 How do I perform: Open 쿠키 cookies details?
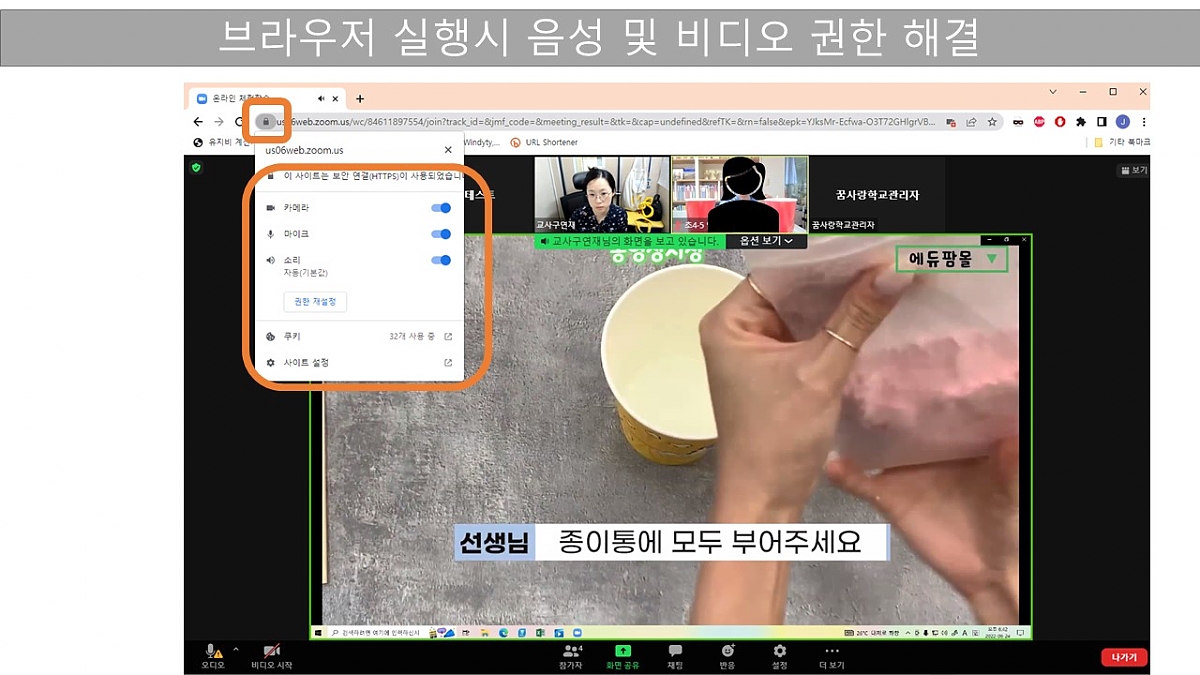359,337
